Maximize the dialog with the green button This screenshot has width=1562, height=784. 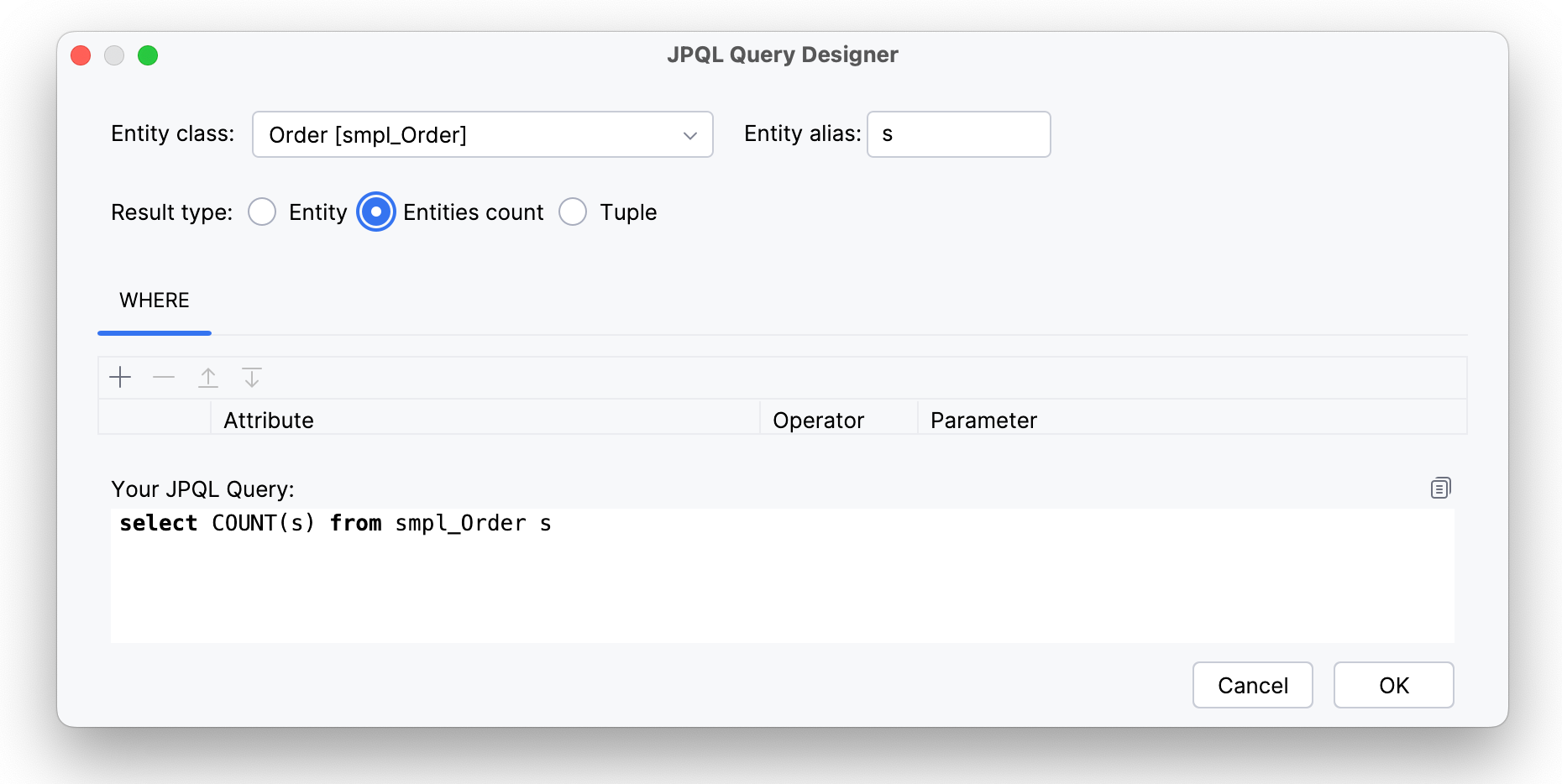148,55
